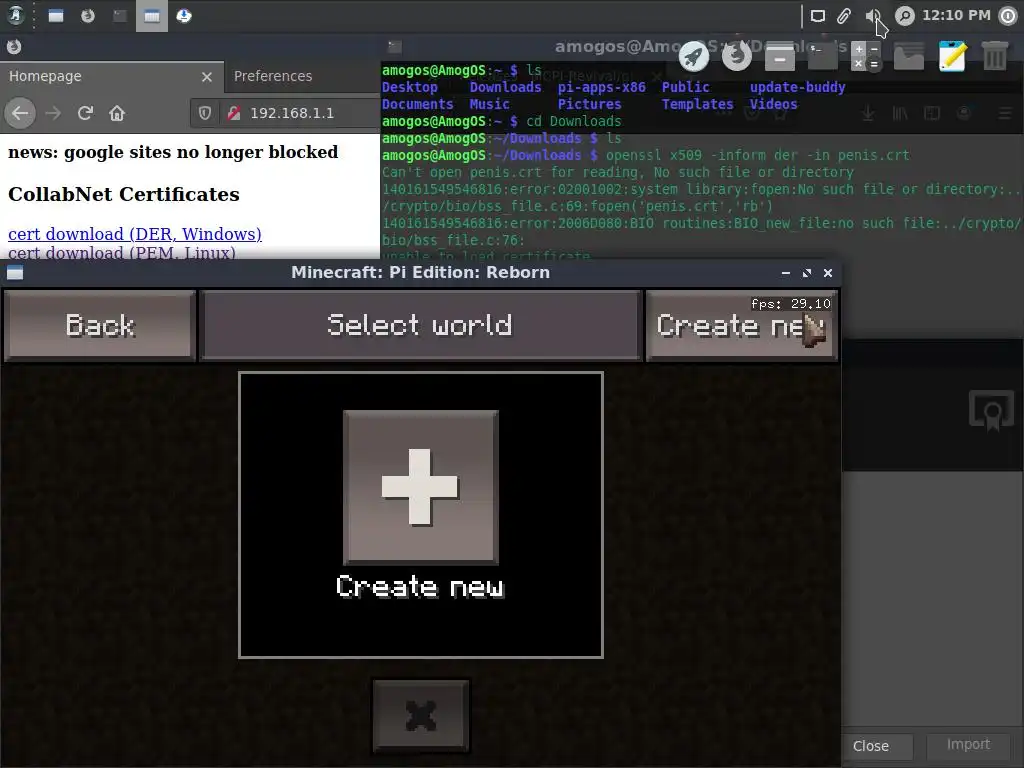Open the power button in panel
The width and height of the screenshot is (1024, 768).
pos(1008,16)
